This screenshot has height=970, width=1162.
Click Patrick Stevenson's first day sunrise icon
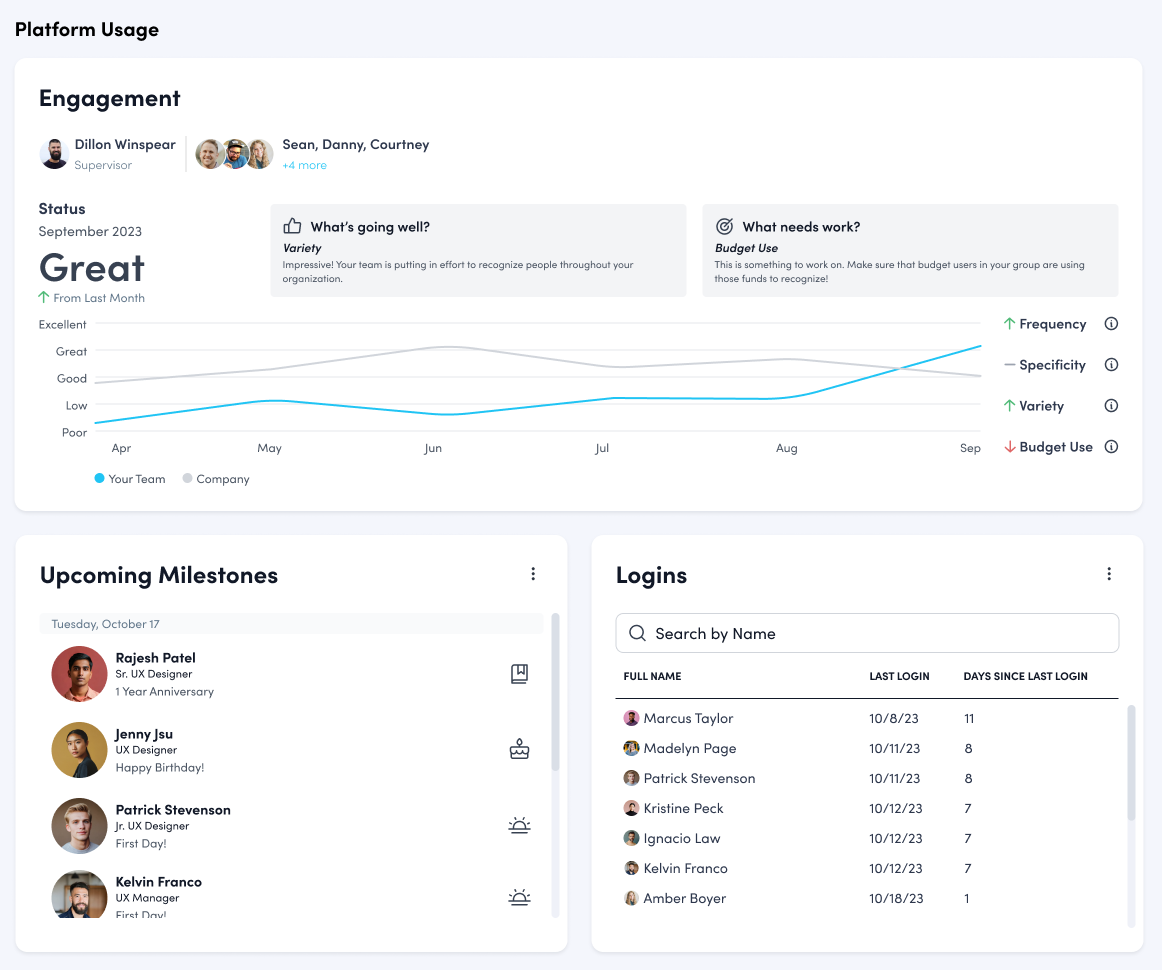(519, 825)
